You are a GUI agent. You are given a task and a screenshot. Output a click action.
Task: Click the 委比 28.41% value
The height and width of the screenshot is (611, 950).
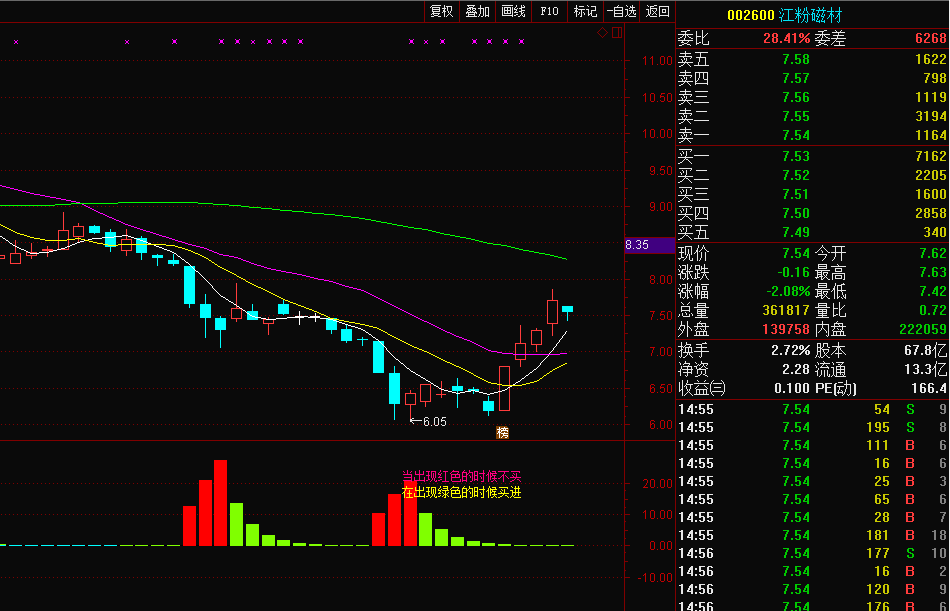[x=785, y=38]
